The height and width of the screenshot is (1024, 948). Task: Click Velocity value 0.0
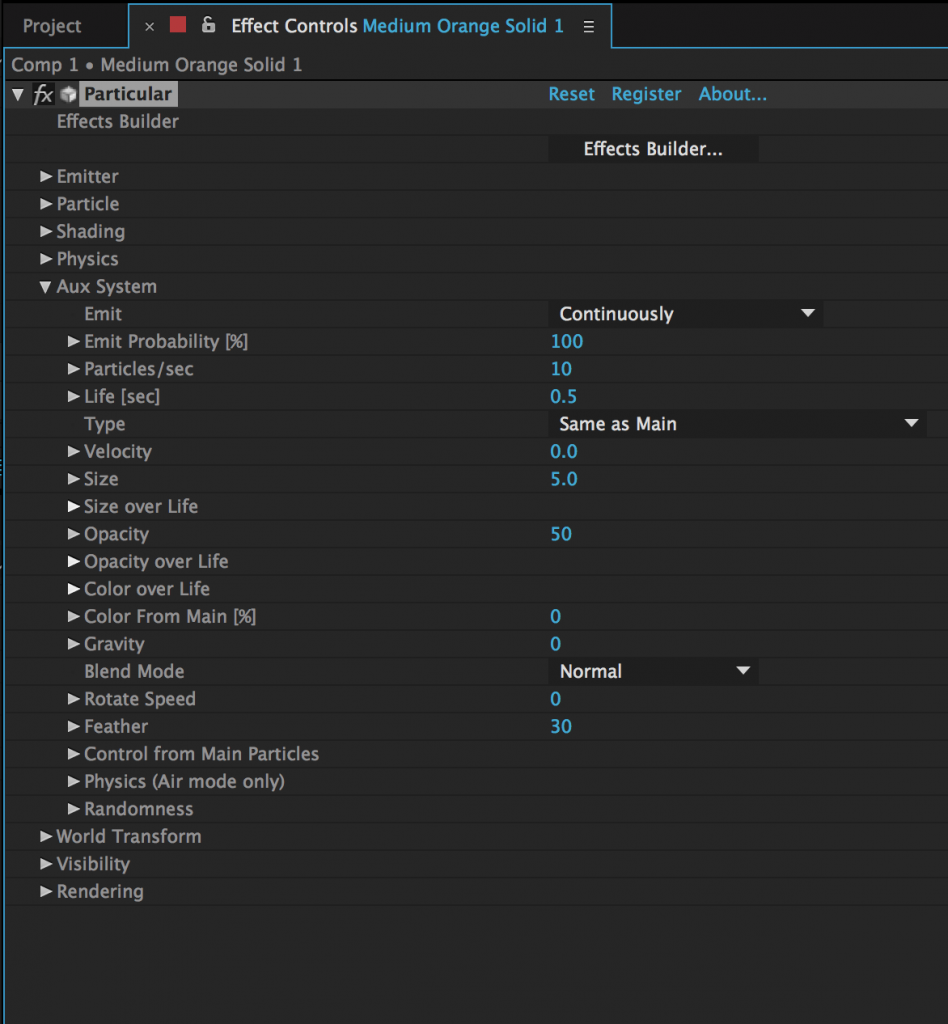pos(563,451)
